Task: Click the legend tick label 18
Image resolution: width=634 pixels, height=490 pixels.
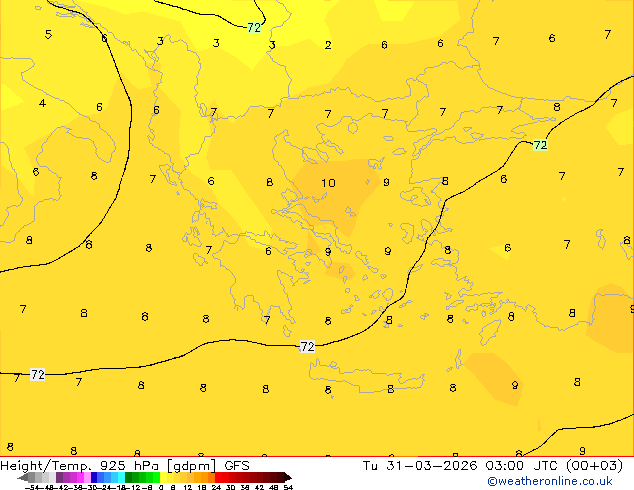Action: pos(202,488)
